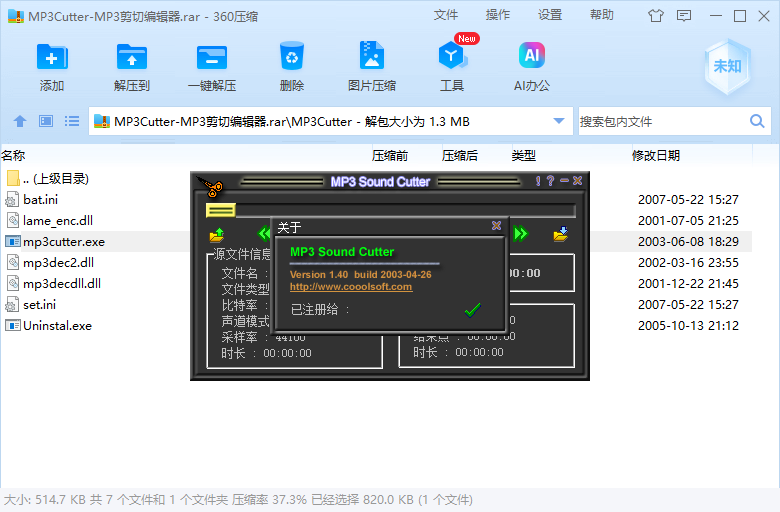The width and height of the screenshot is (780, 512).
Task: Switch to large icon view mode
Action: [x=46, y=121]
